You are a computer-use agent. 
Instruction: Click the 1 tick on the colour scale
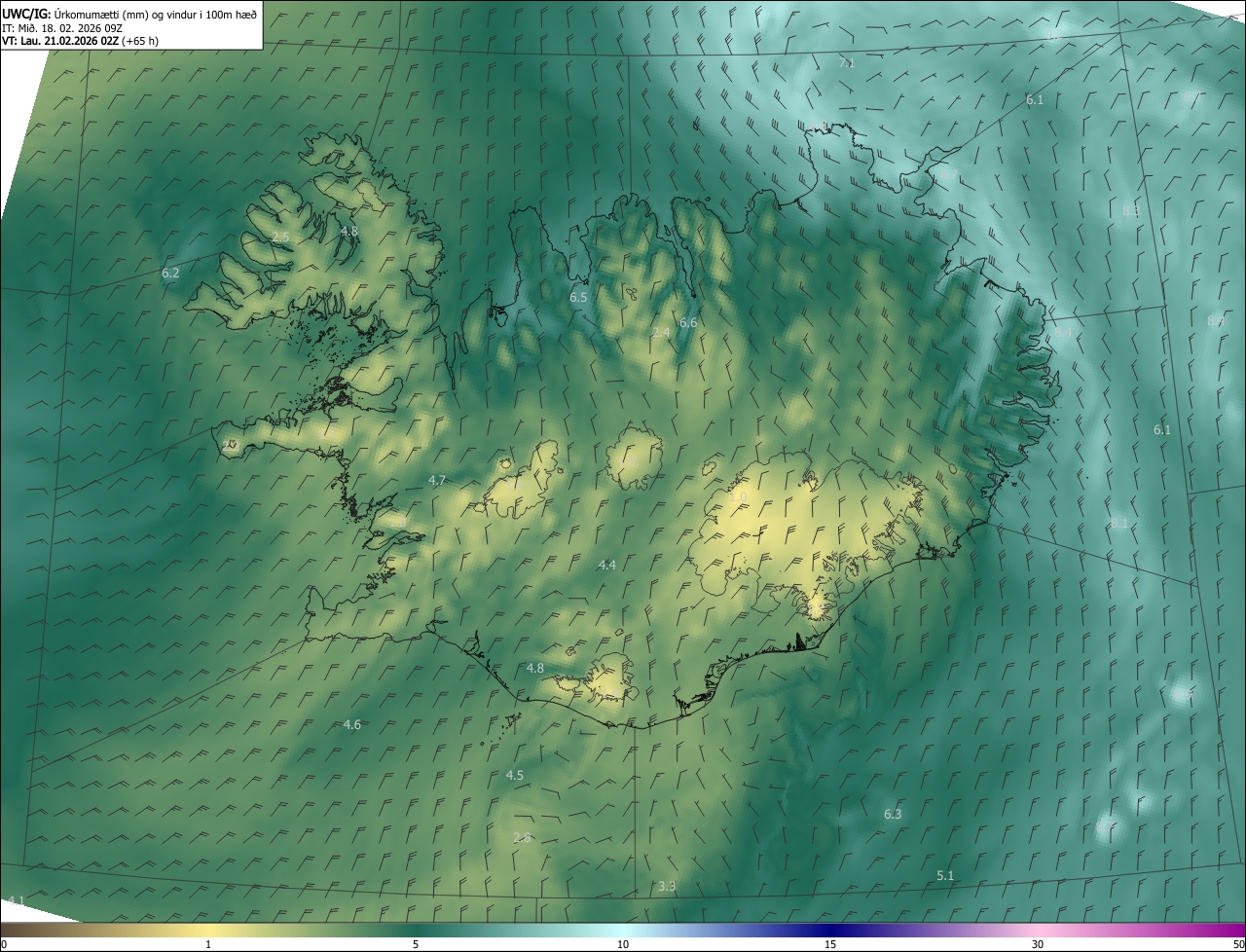(x=208, y=945)
